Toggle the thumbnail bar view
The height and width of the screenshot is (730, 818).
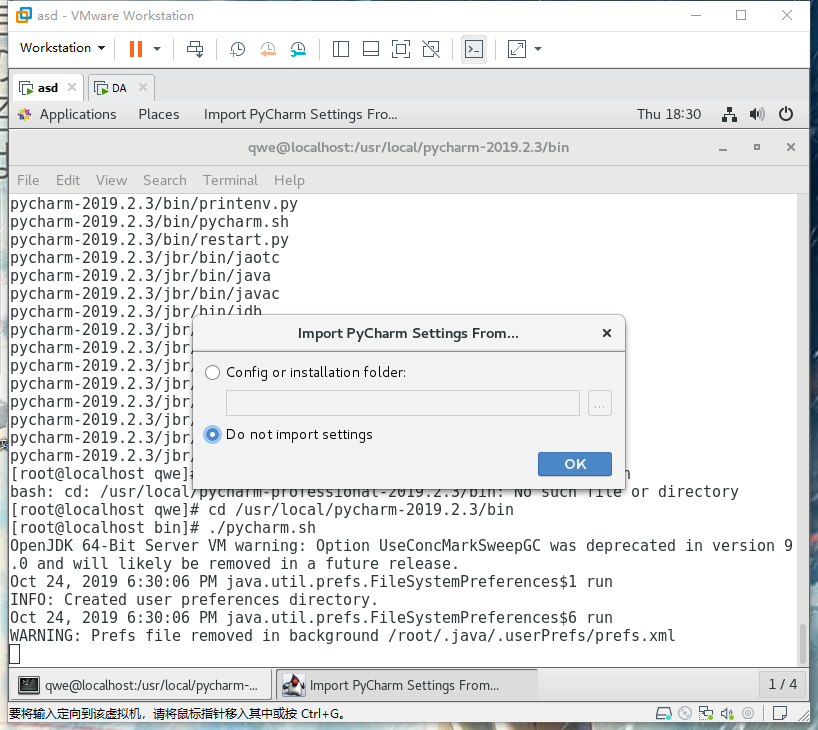(x=371, y=49)
